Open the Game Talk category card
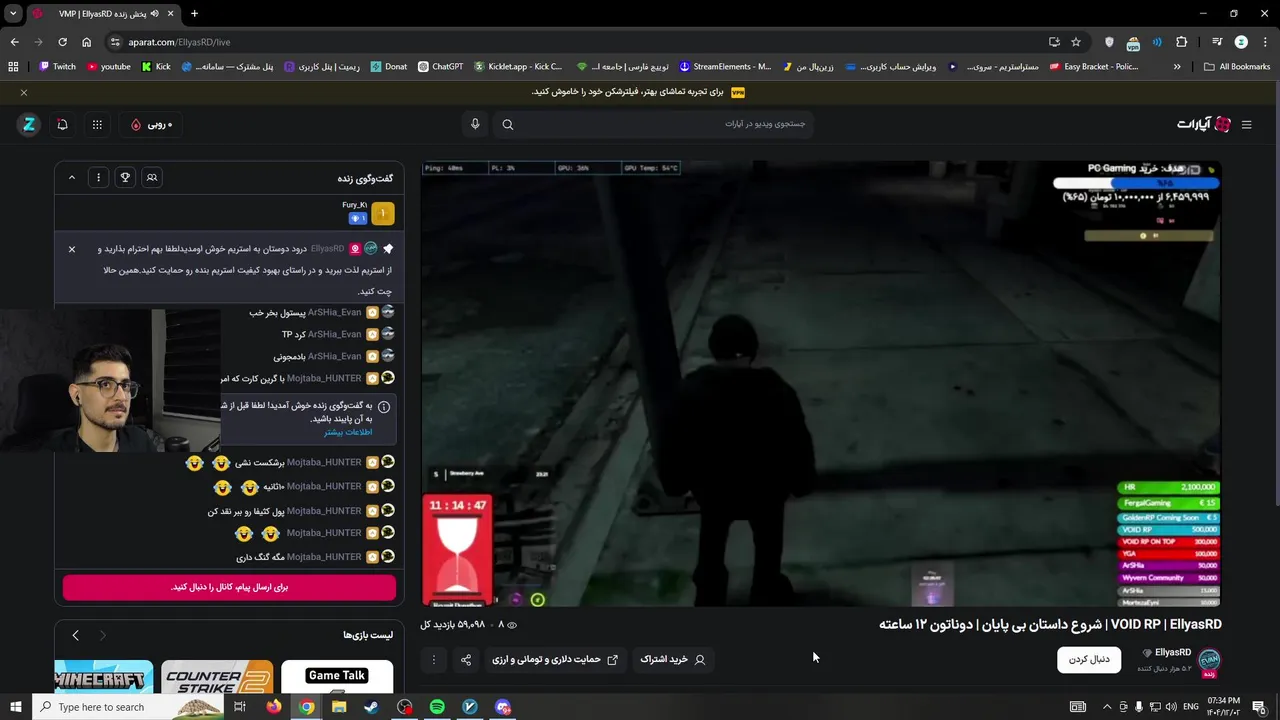Screen dimensions: 1280x720 point(337,677)
